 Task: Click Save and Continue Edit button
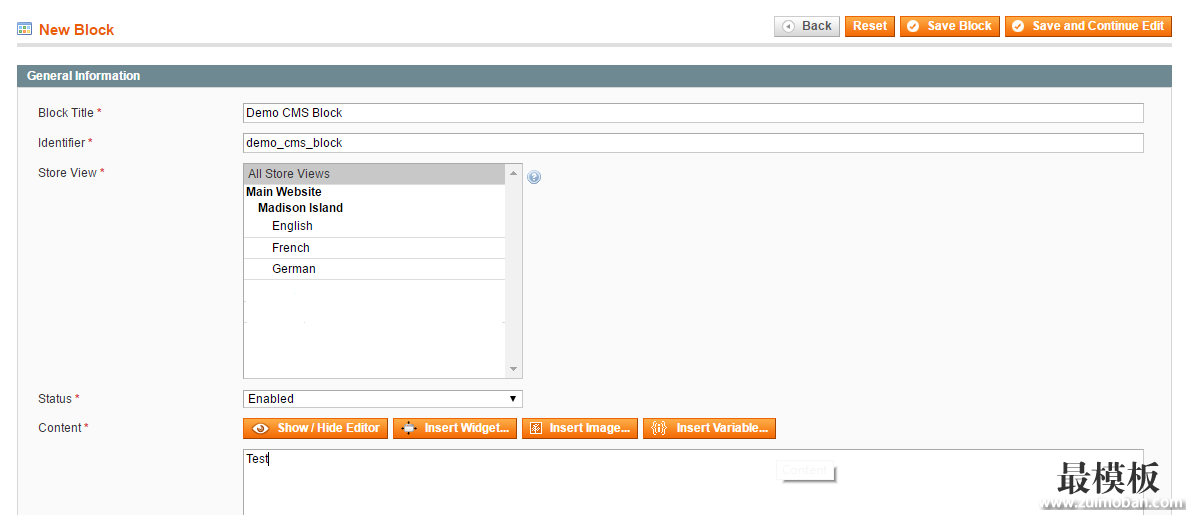1088,26
